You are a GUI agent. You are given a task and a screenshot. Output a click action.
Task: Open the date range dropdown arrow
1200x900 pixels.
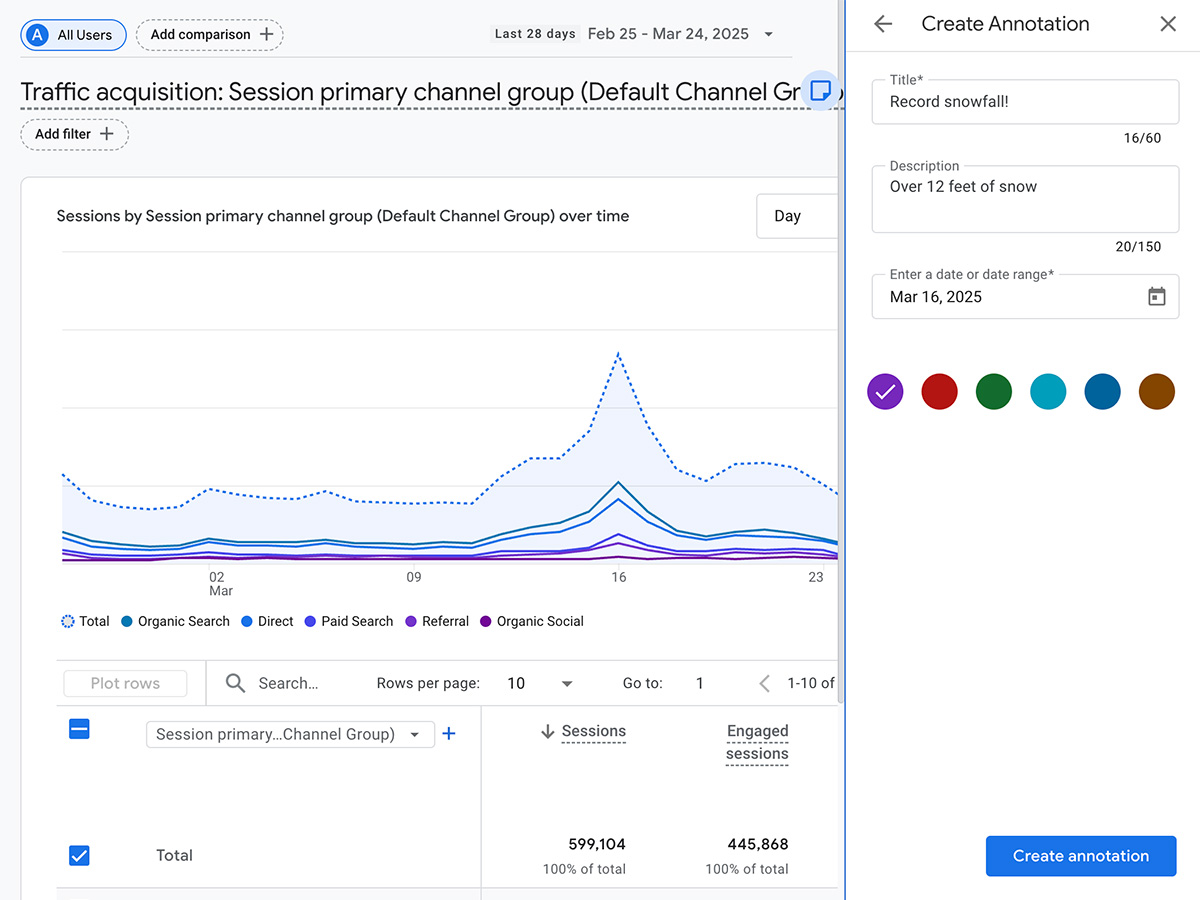click(768, 34)
